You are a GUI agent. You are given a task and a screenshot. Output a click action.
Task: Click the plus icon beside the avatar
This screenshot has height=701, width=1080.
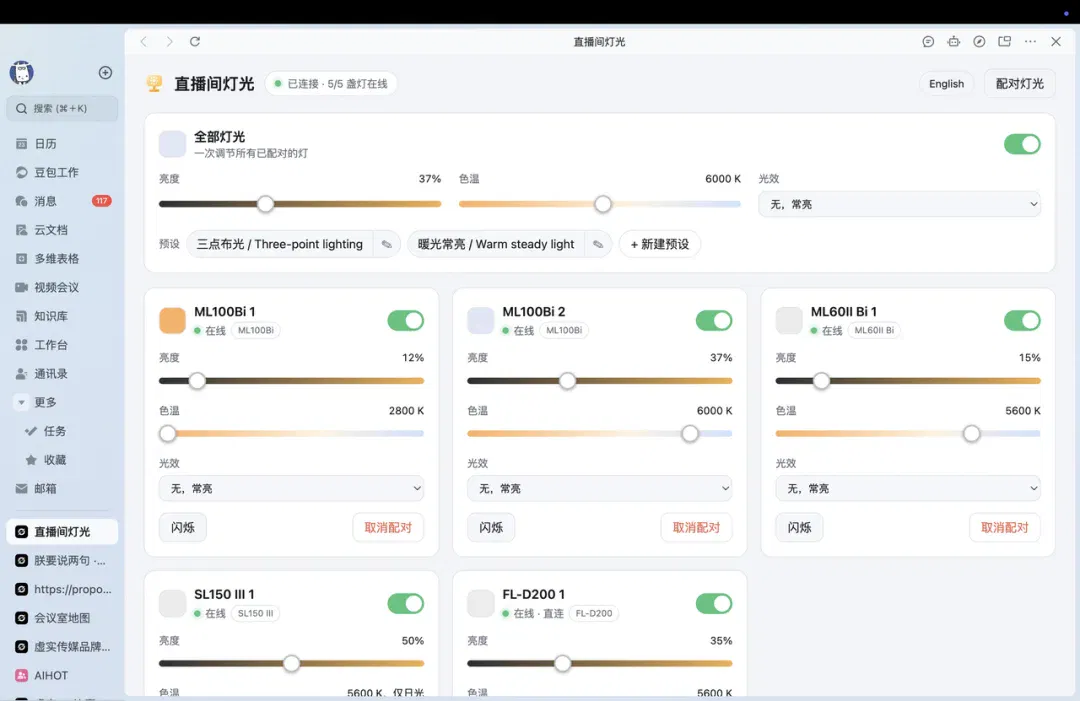click(105, 72)
